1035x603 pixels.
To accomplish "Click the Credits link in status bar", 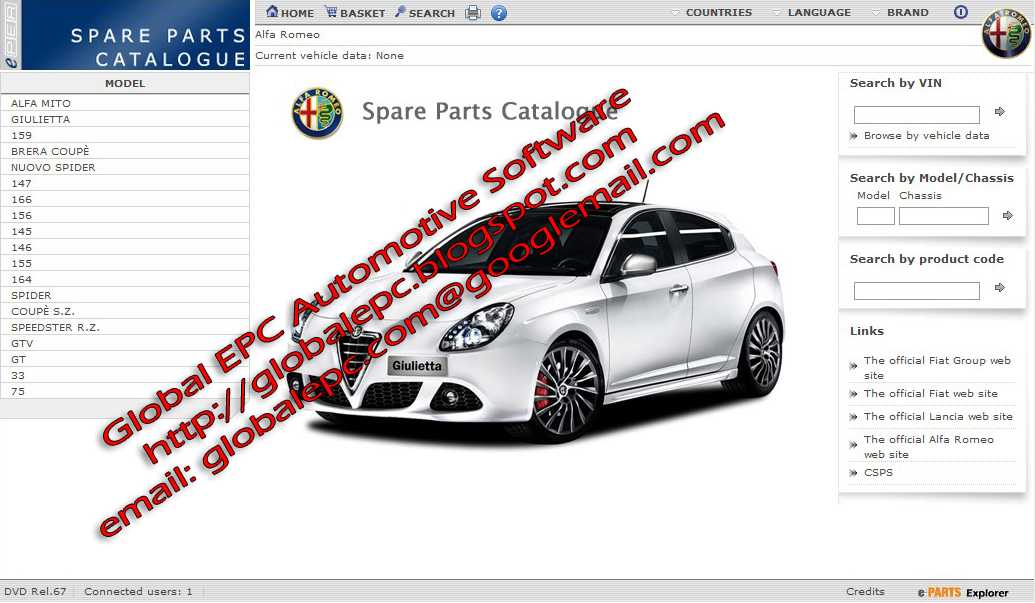I will tap(865, 592).
